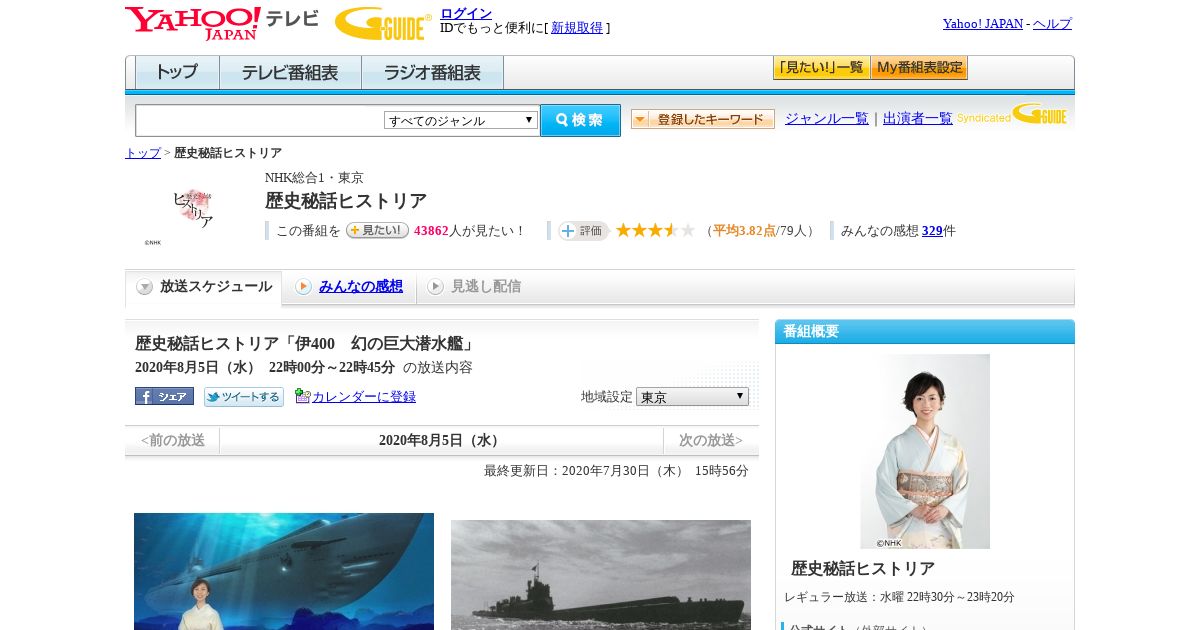1200x630 pixels.
Task: Open the ジャンル一覧 link
Action: point(827,118)
